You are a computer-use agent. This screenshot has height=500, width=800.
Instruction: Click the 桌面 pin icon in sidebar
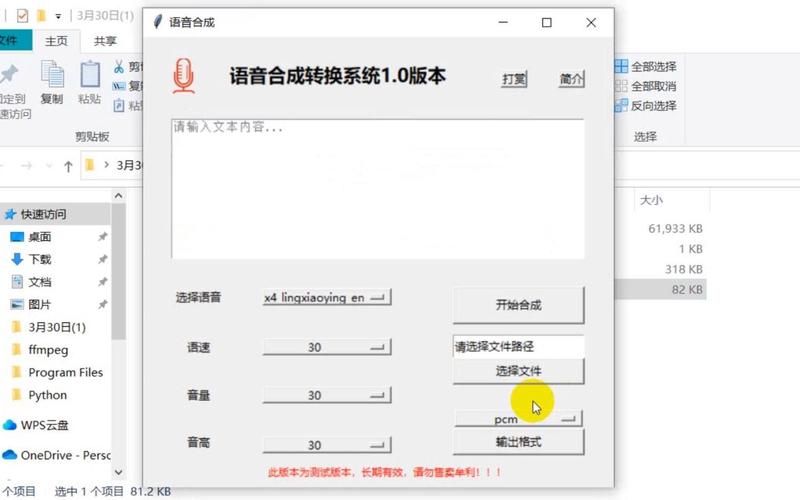click(x=103, y=237)
